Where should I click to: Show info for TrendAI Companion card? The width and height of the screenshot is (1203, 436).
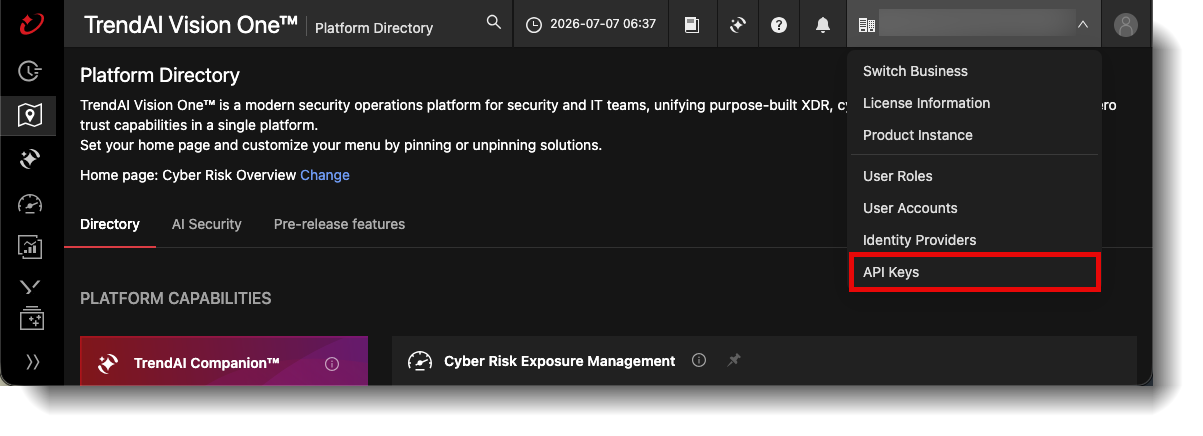pyautogui.click(x=333, y=364)
